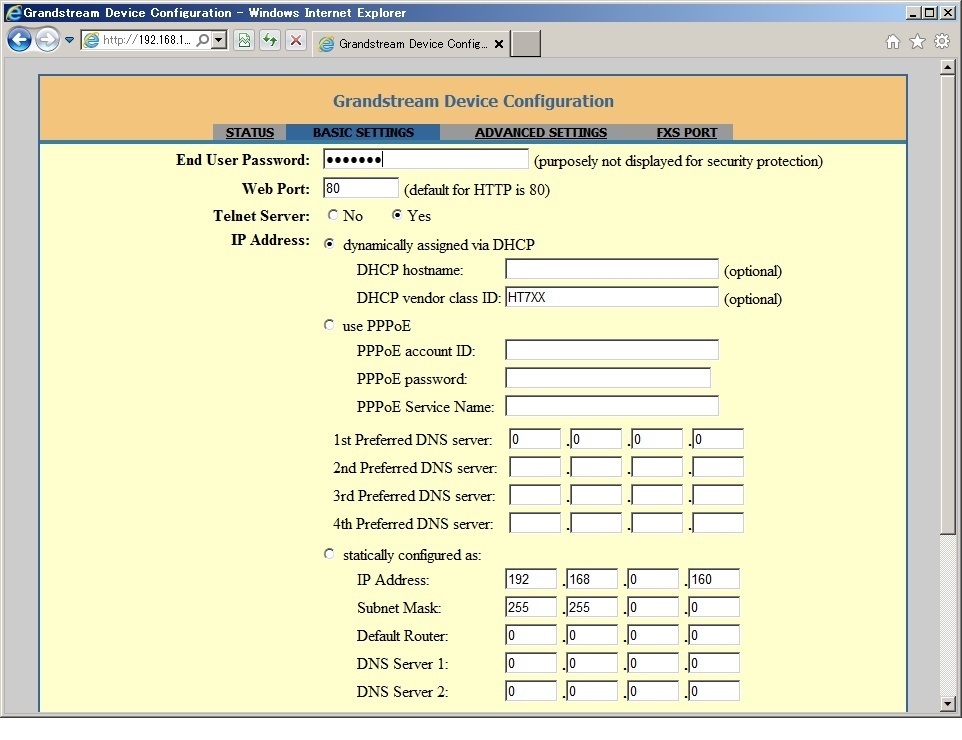
Task: Click first octet of 2nd Preferred DNS
Action: (535, 467)
